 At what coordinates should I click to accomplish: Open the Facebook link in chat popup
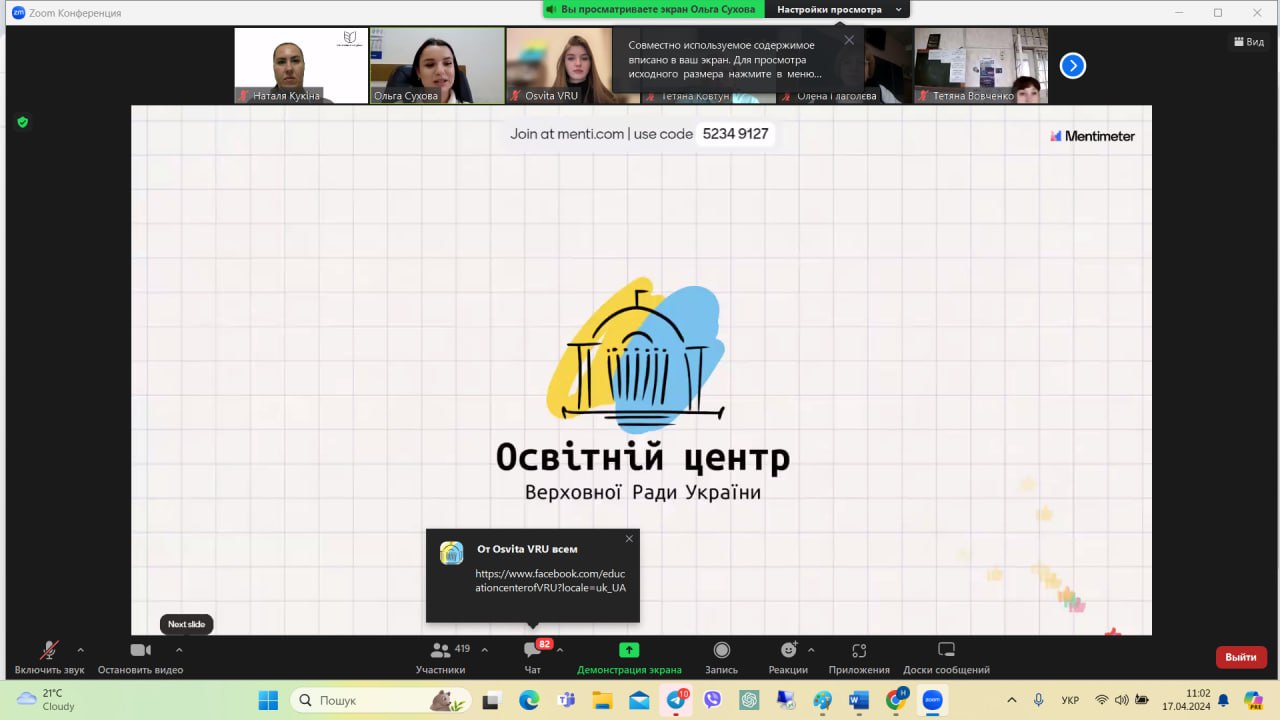click(550, 581)
